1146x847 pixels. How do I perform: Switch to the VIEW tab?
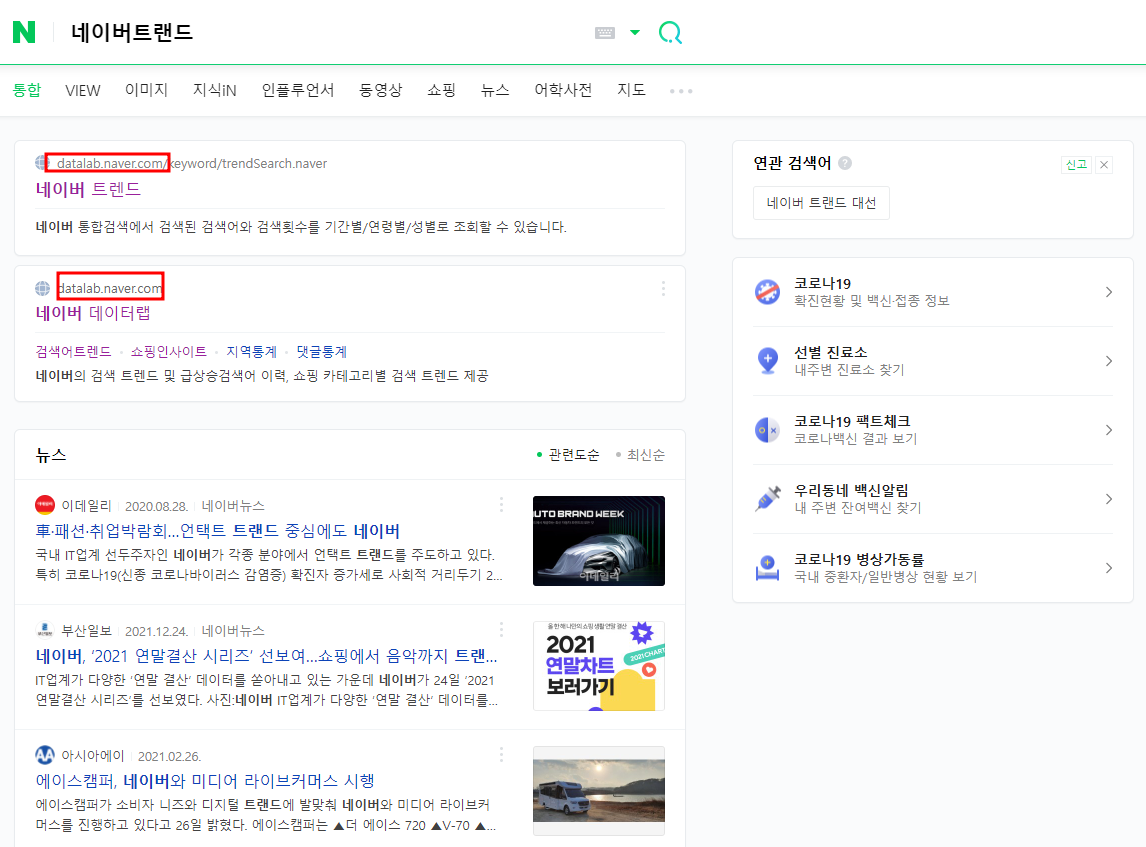click(83, 91)
